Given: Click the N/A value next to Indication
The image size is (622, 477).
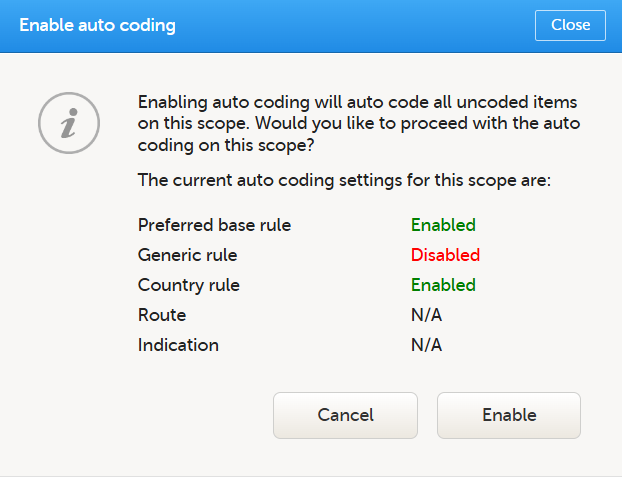Looking at the screenshot, I should click(426, 345).
